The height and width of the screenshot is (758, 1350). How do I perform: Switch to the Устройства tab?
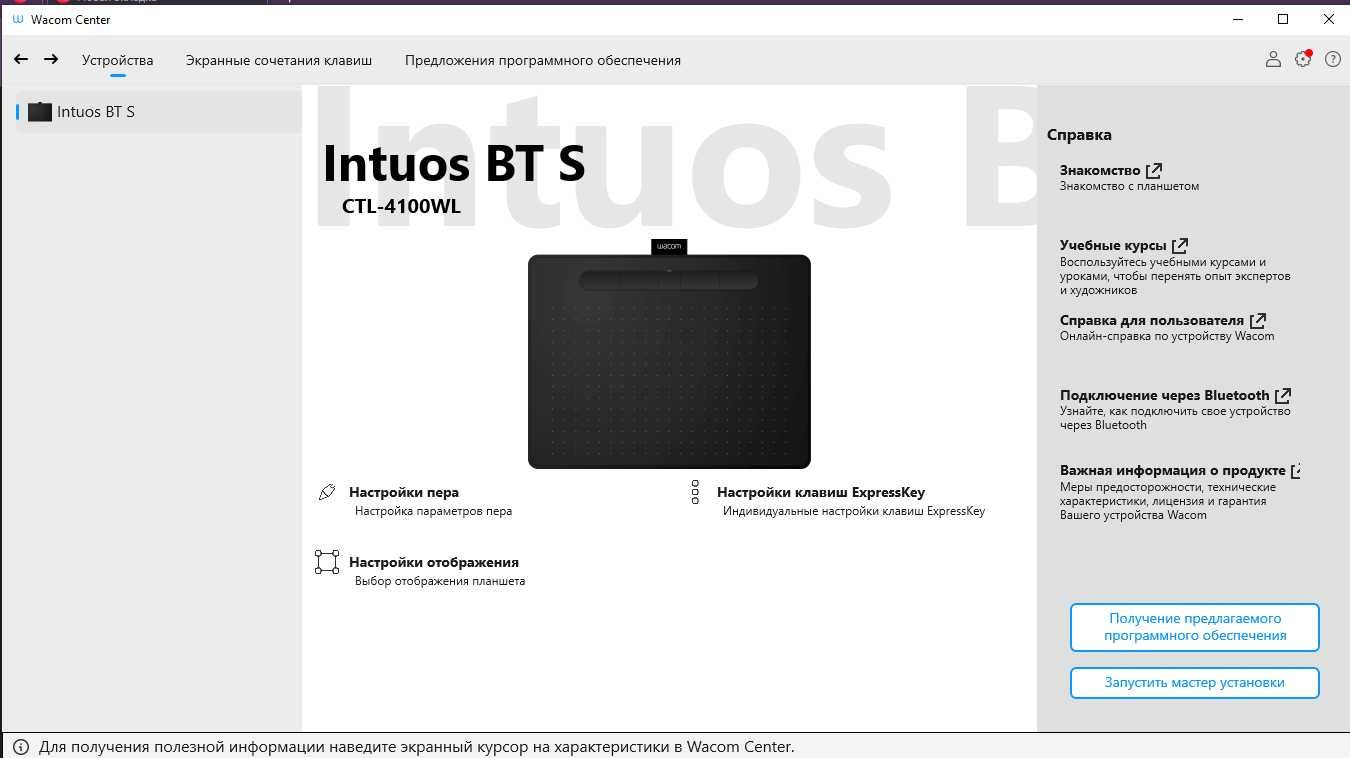pyautogui.click(x=118, y=60)
